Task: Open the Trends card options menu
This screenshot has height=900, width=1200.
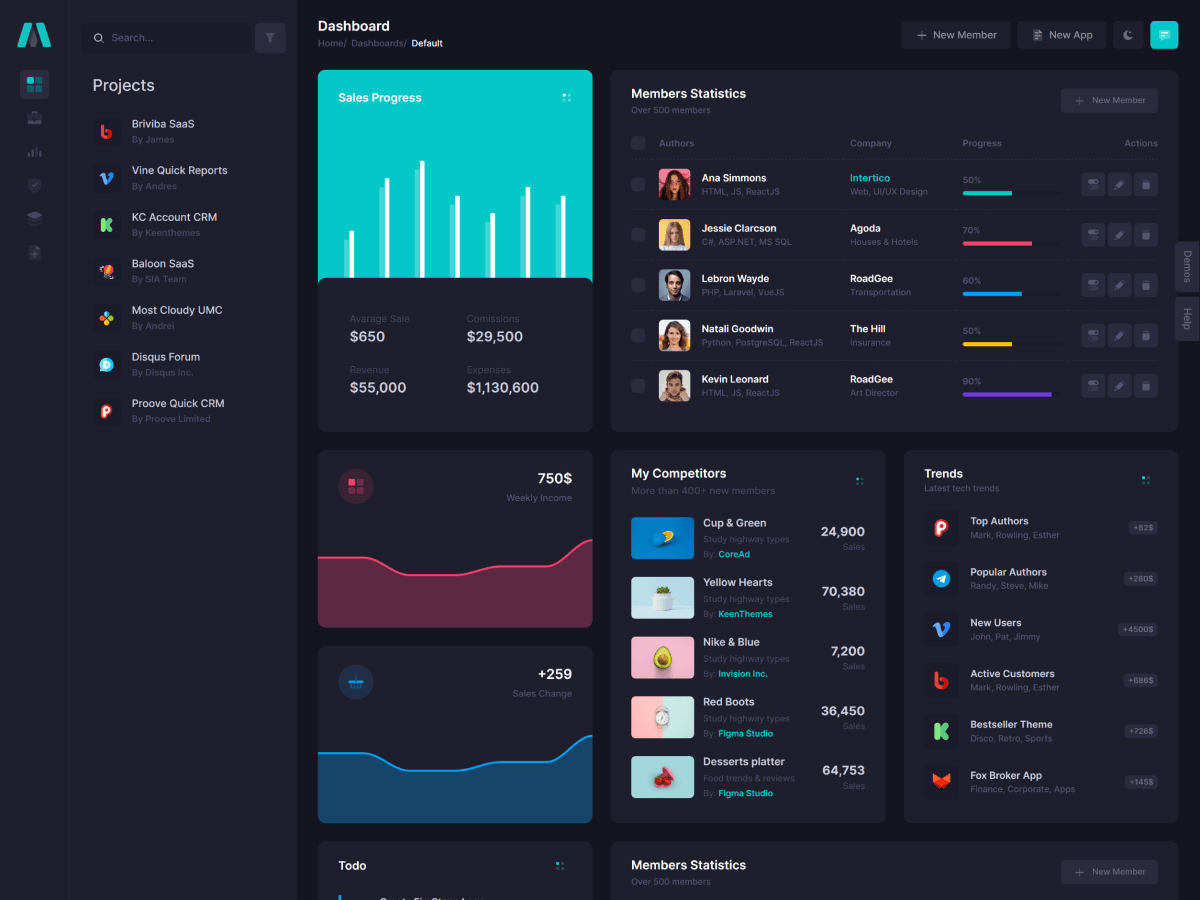Action: [x=1146, y=480]
